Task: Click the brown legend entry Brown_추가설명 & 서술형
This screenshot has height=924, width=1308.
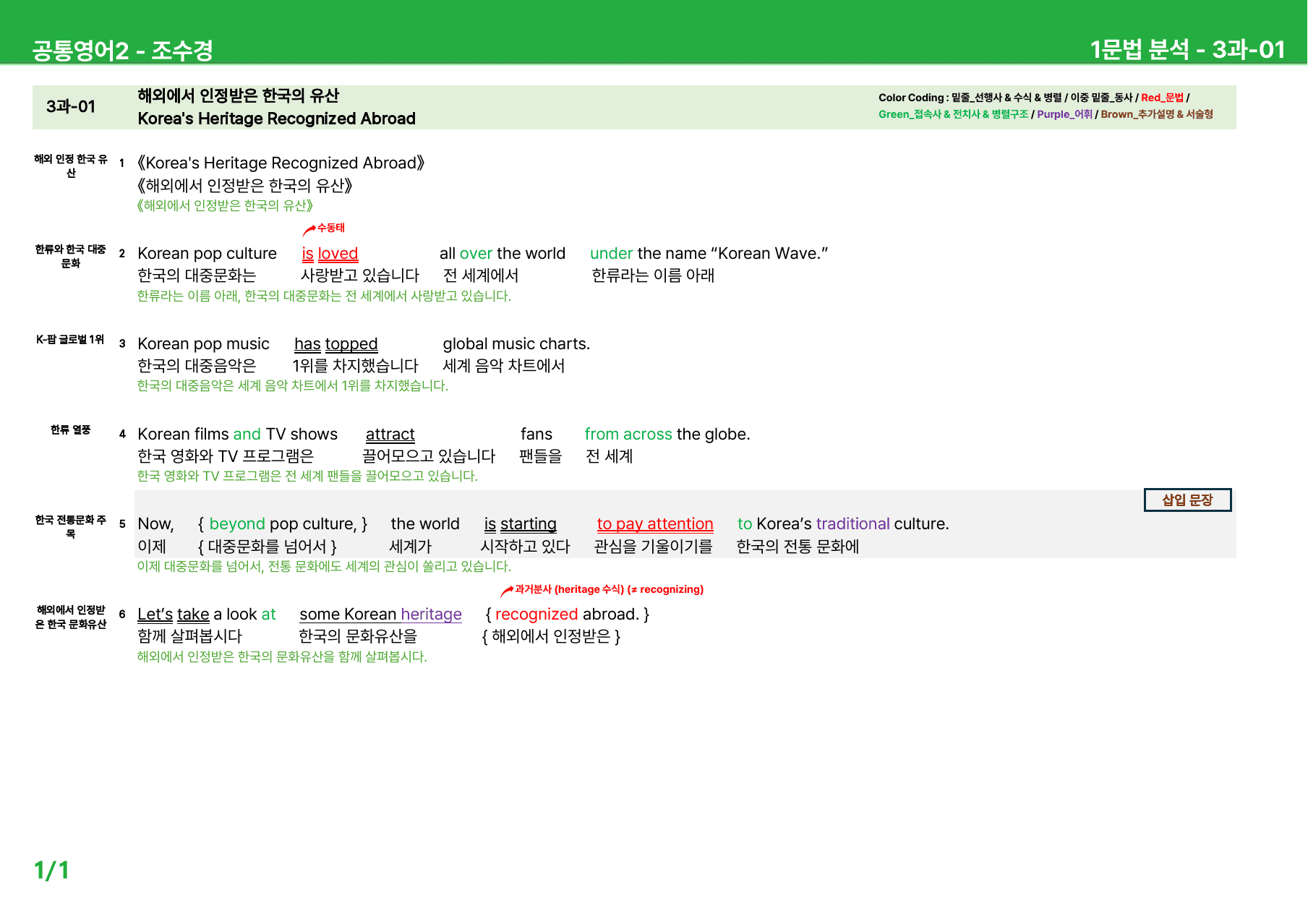Action: click(x=1157, y=114)
